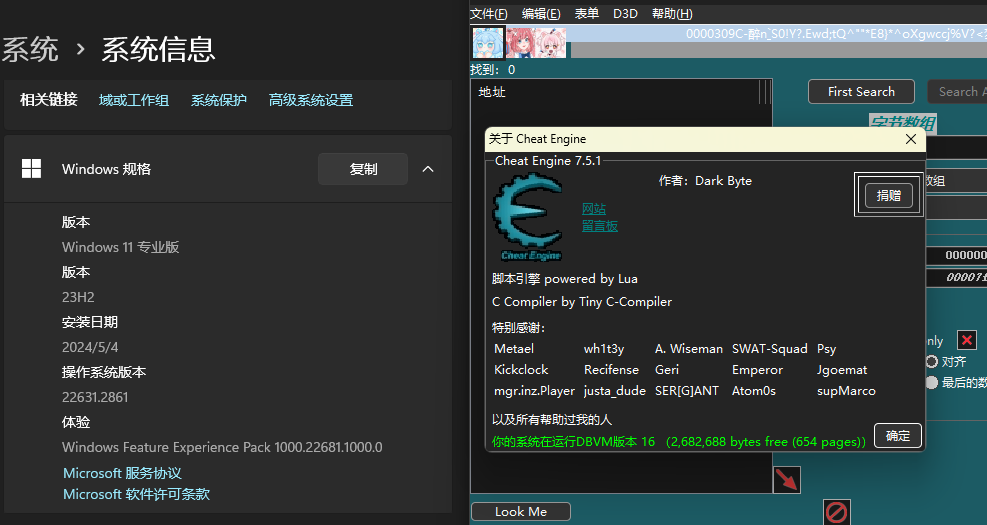Viewport: 987px width, 525px height.
Task: Click the Cheat Engine gear logo
Action: (527, 217)
